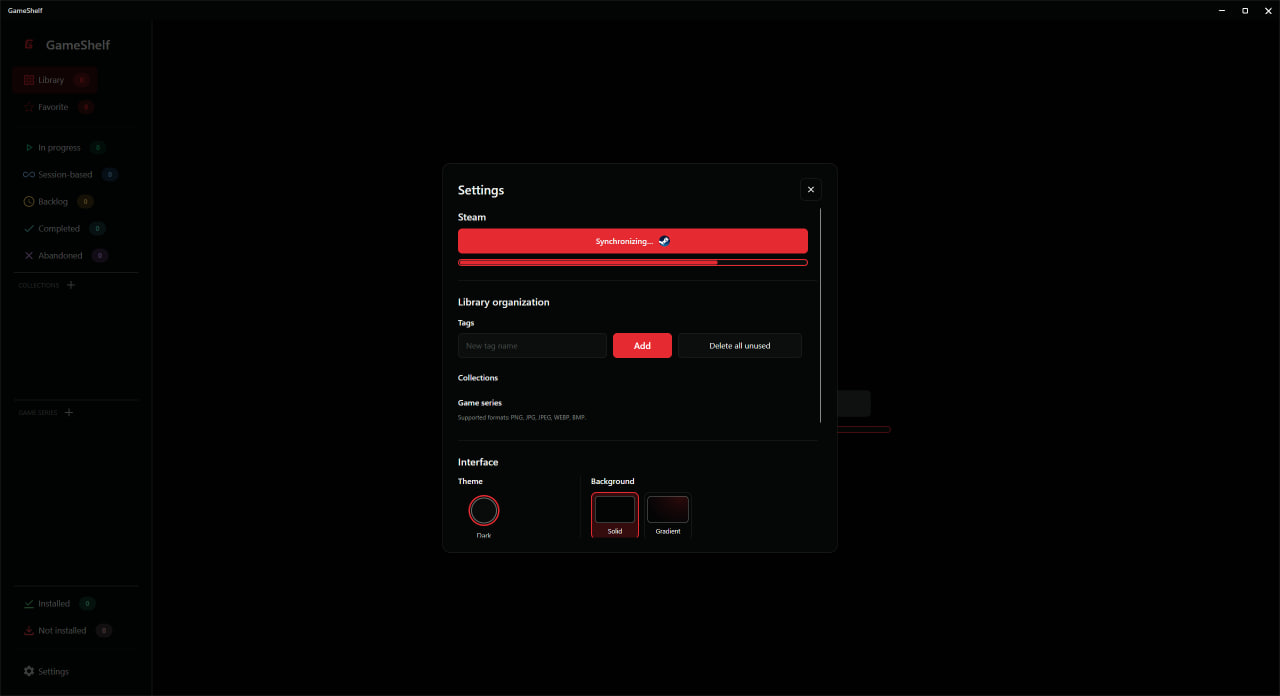Open Backlog via its clock icon
Screen dimensions: 1280x696
pyautogui.click(x=29, y=202)
